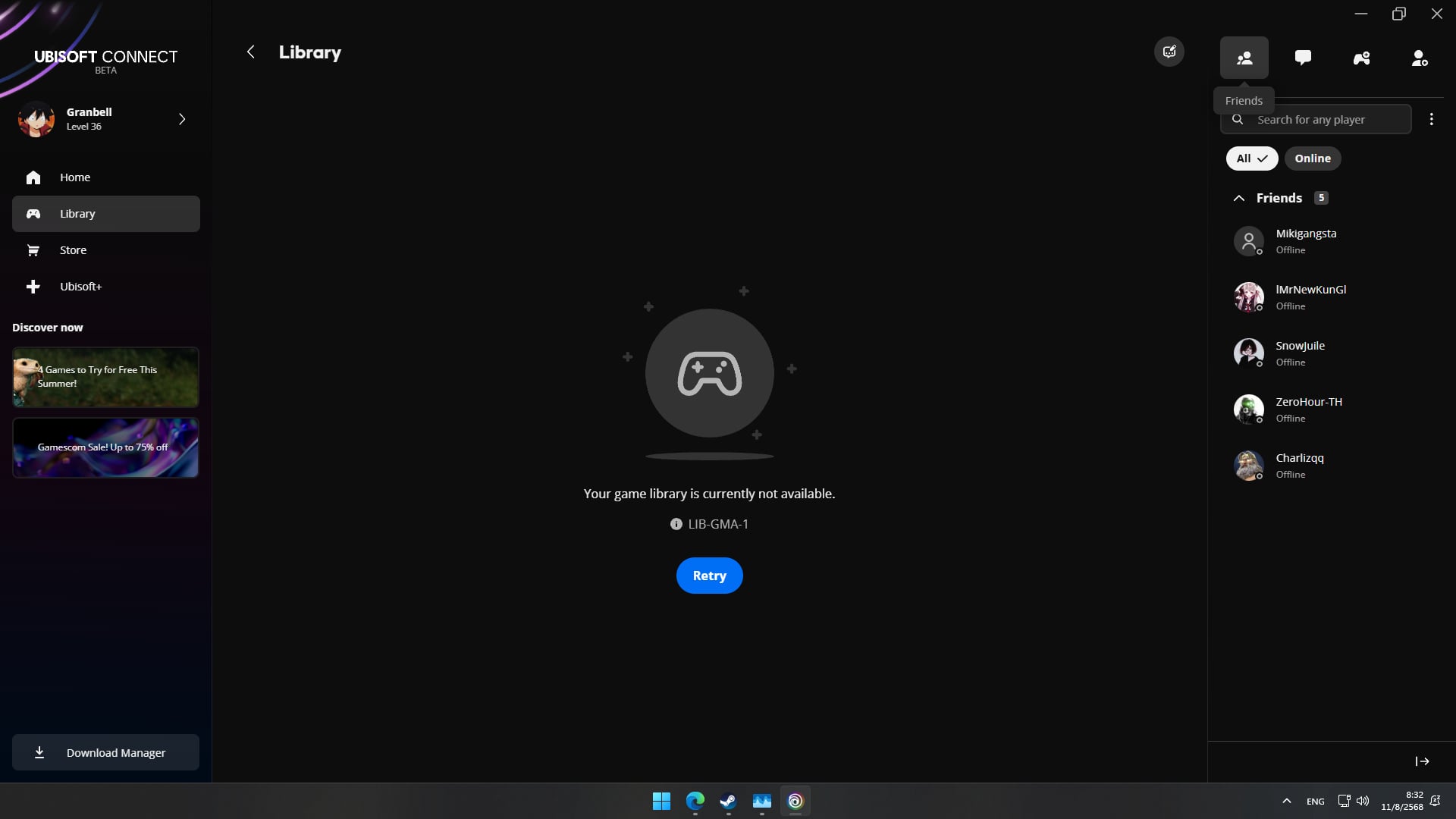Open the volume control in system tray
The height and width of the screenshot is (819, 1456).
pyautogui.click(x=1363, y=801)
